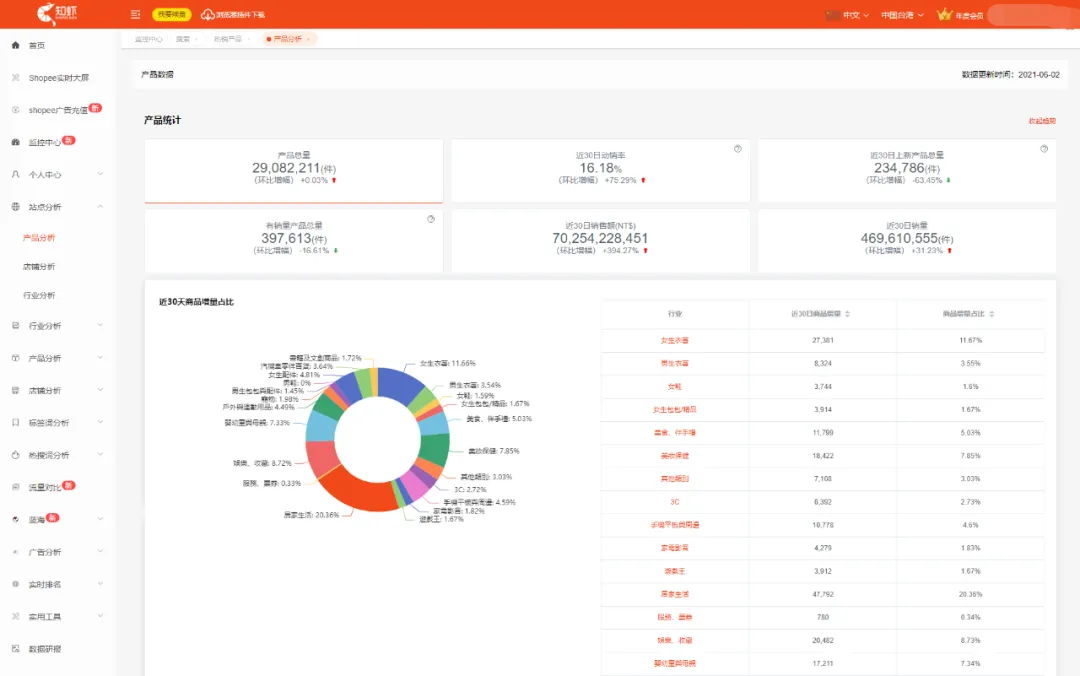Viewport: 1080px width, 676px height.
Task: Collapse the sidebar with the hamburger icon
Action: pos(135,14)
